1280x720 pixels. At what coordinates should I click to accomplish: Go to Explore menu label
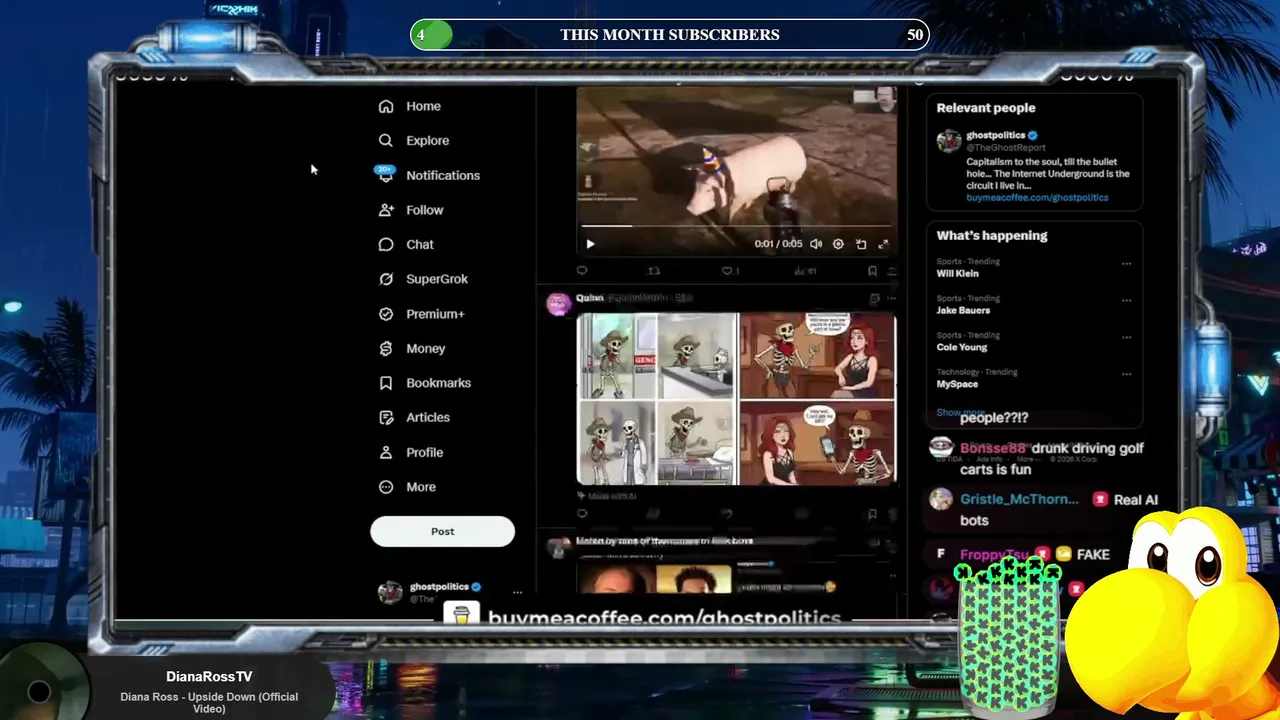pyautogui.click(x=427, y=141)
